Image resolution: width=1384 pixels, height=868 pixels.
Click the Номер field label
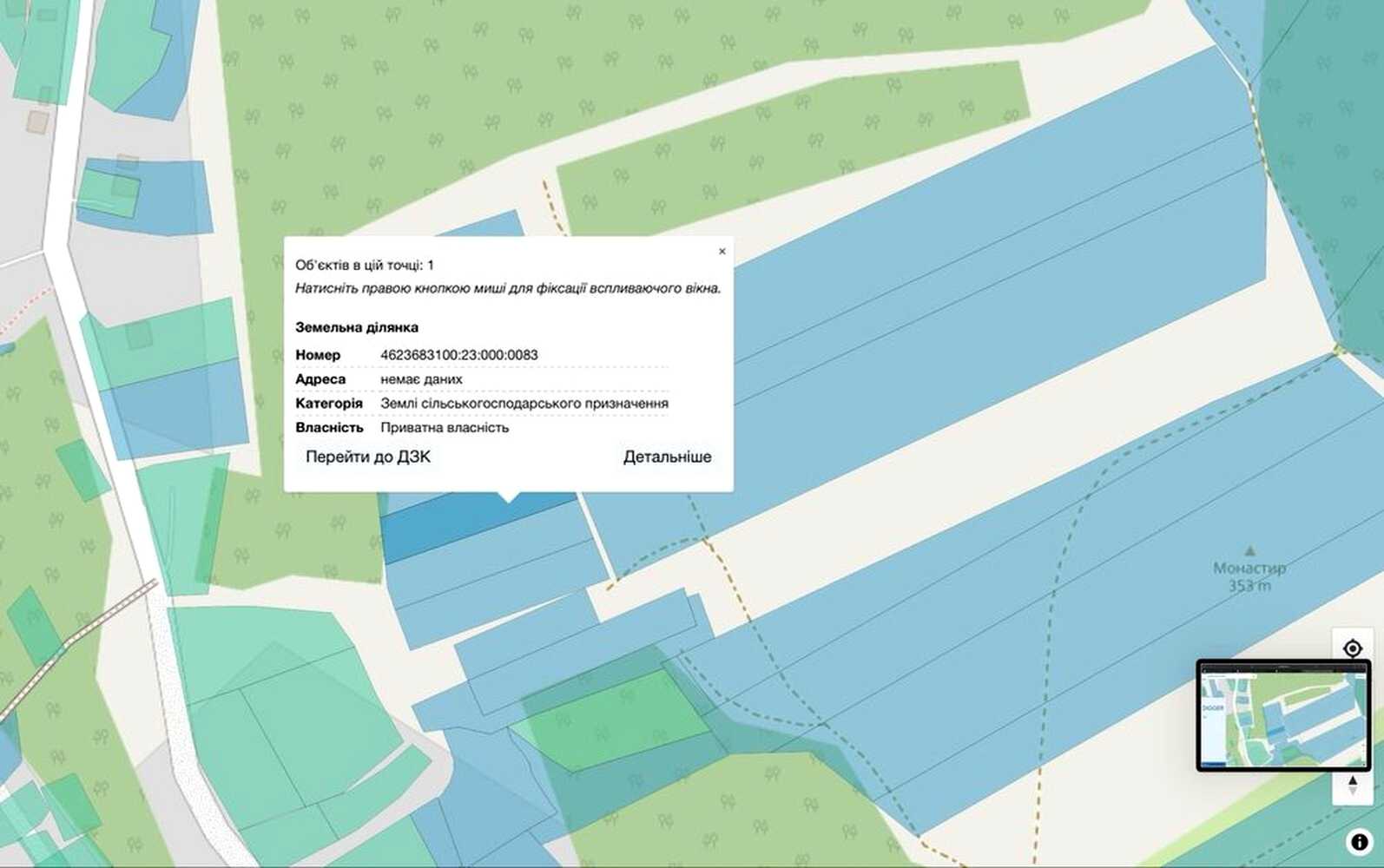pyautogui.click(x=318, y=355)
